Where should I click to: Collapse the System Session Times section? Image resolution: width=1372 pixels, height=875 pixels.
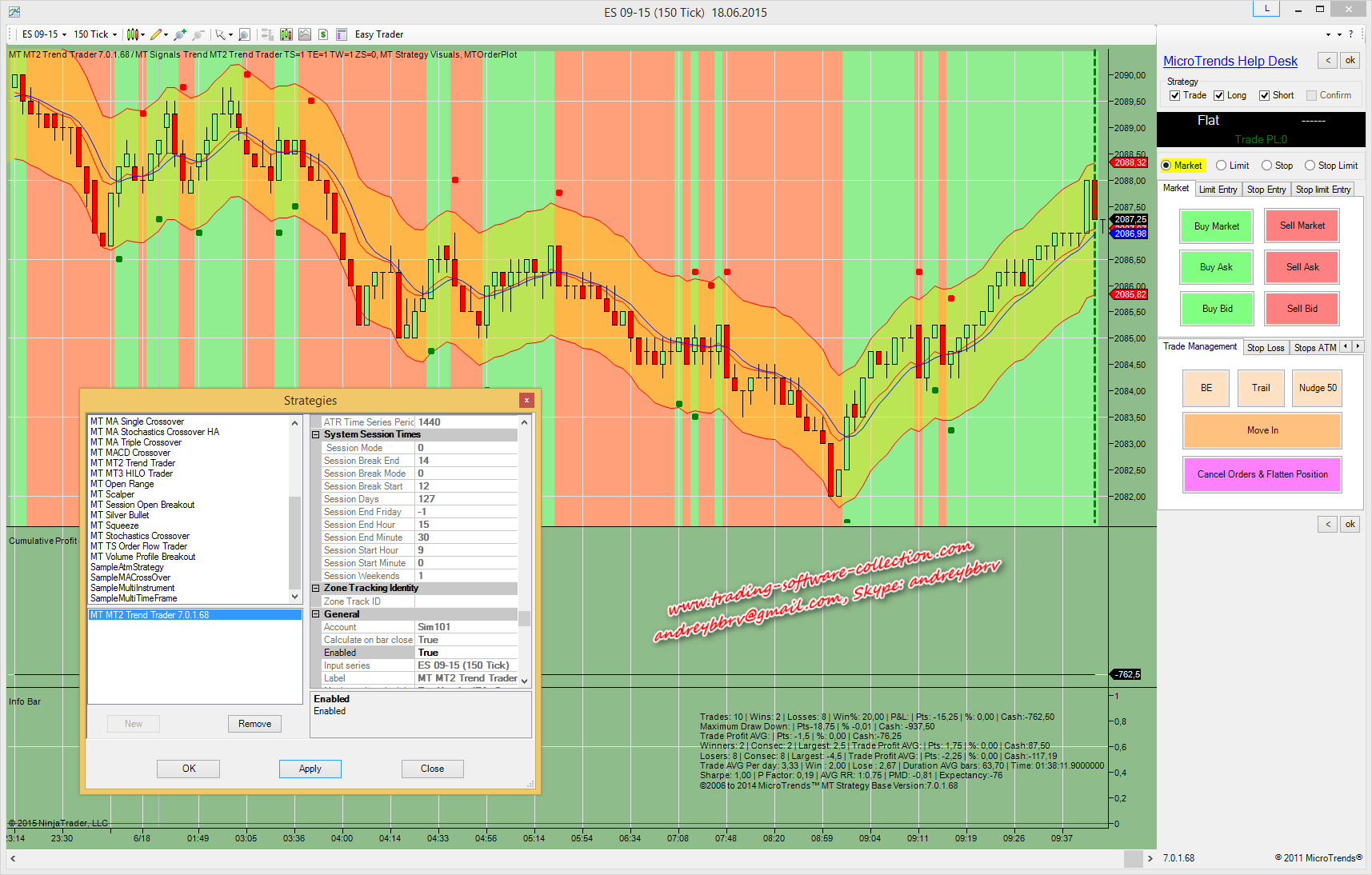pyautogui.click(x=316, y=435)
